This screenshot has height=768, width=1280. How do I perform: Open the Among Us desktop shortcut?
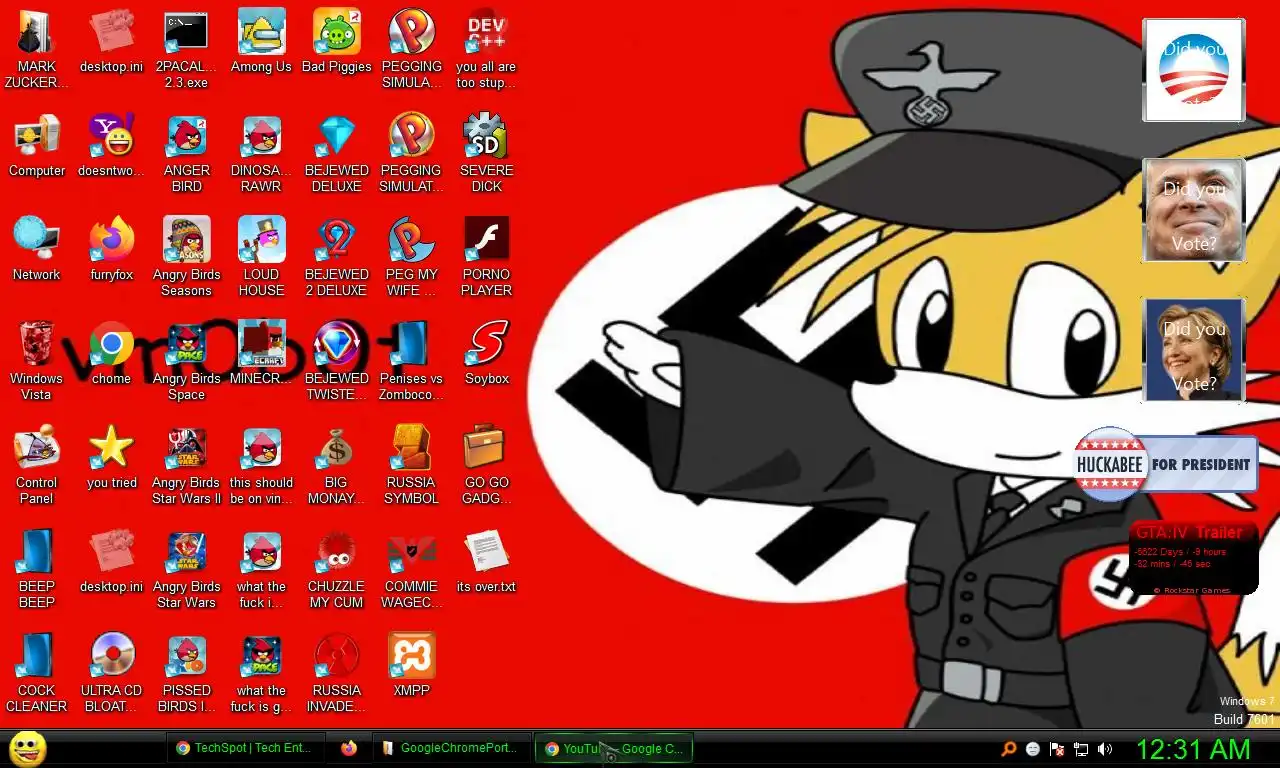tap(261, 42)
